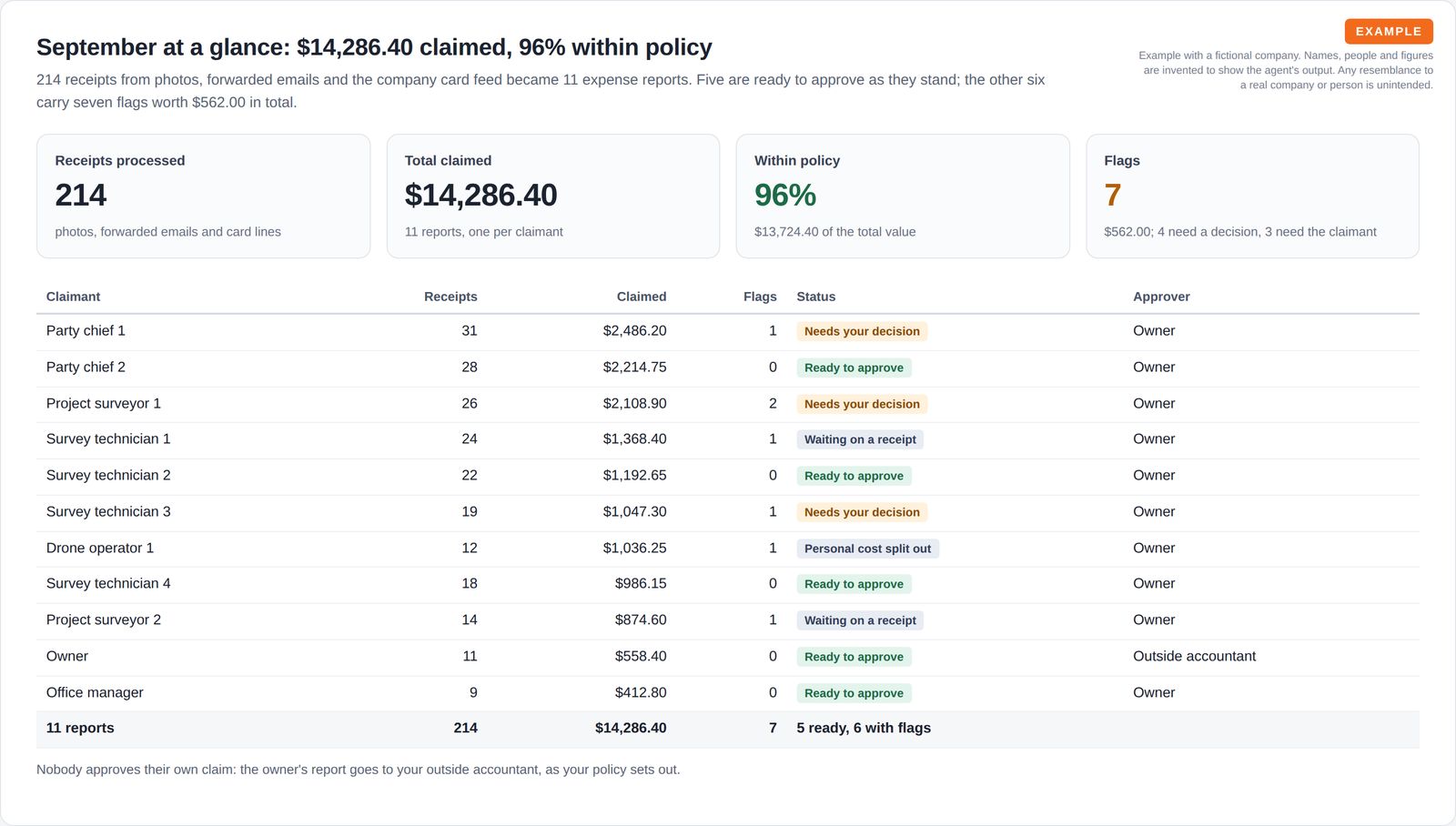The image size is (1456, 826).
Task: Select the $412.80 claimed amount
Action: point(641,693)
